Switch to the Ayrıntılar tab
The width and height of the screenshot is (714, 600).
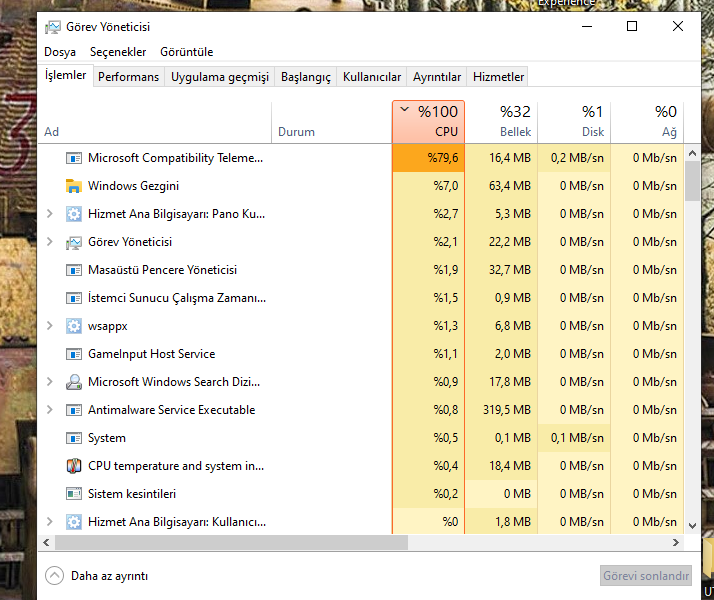click(x=437, y=77)
